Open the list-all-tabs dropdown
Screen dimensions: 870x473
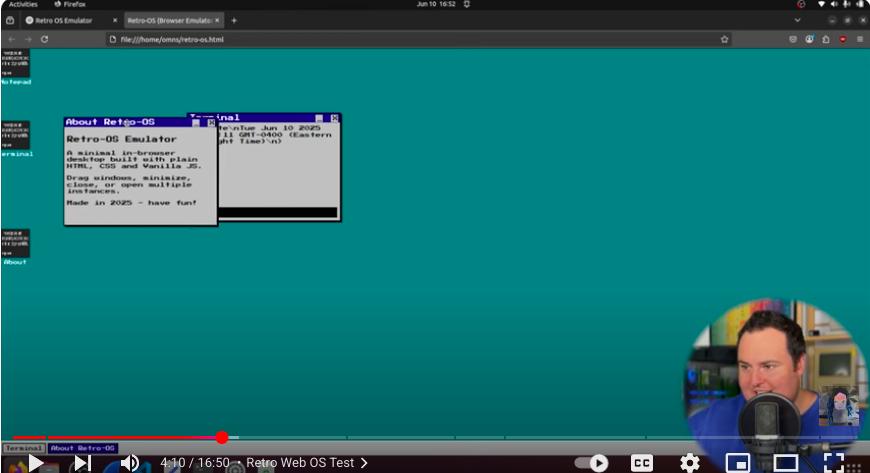(x=797, y=21)
